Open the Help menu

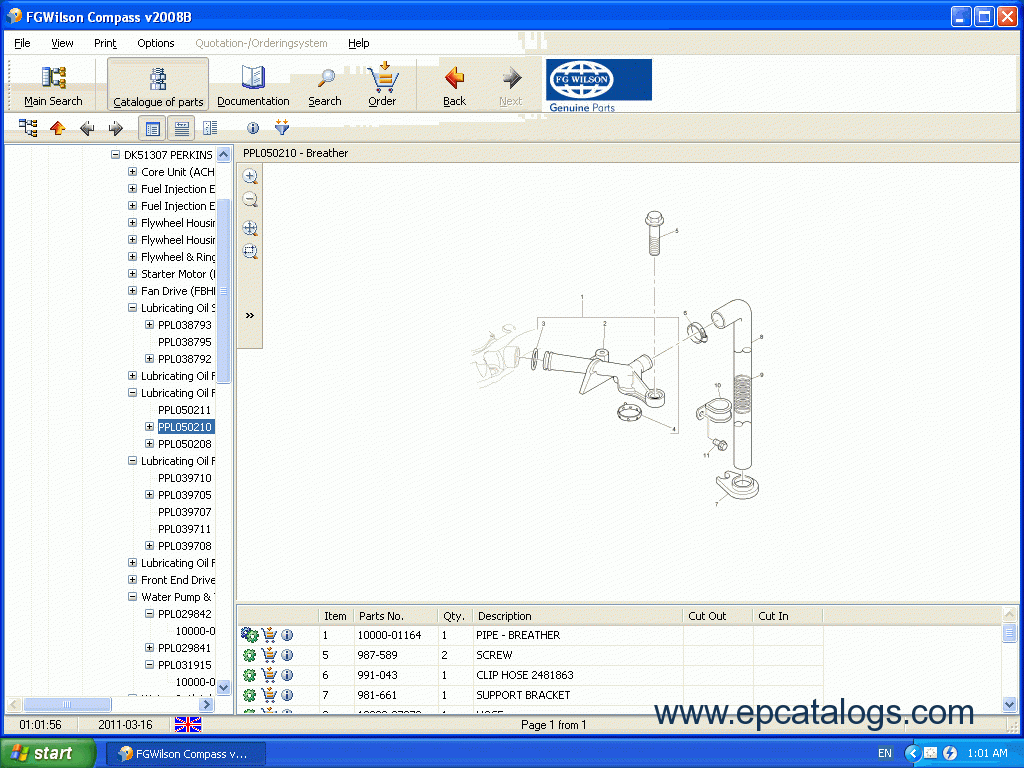tap(359, 43)
